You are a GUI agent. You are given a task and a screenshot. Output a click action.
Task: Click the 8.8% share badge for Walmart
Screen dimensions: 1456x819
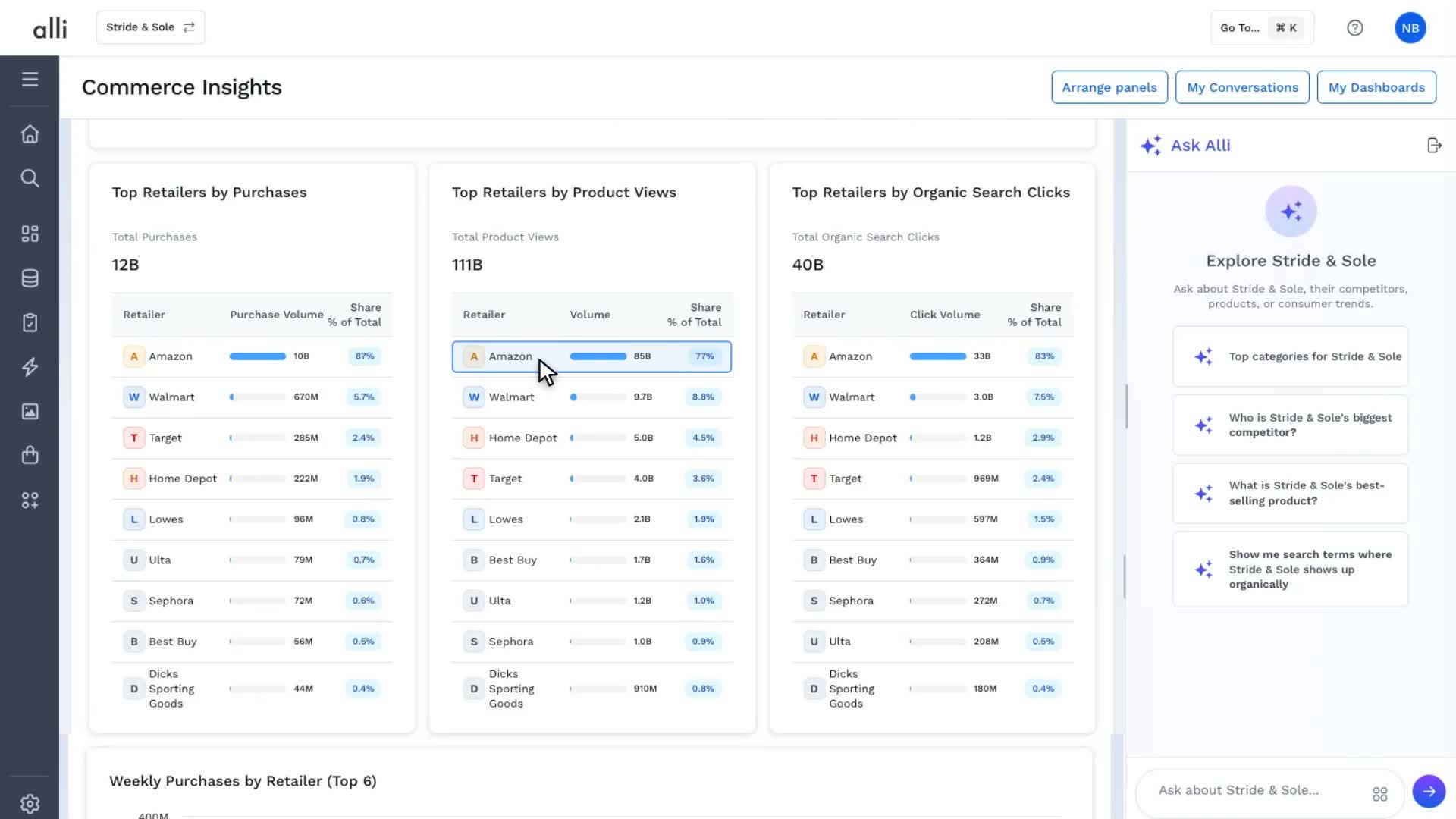point(703,397)
